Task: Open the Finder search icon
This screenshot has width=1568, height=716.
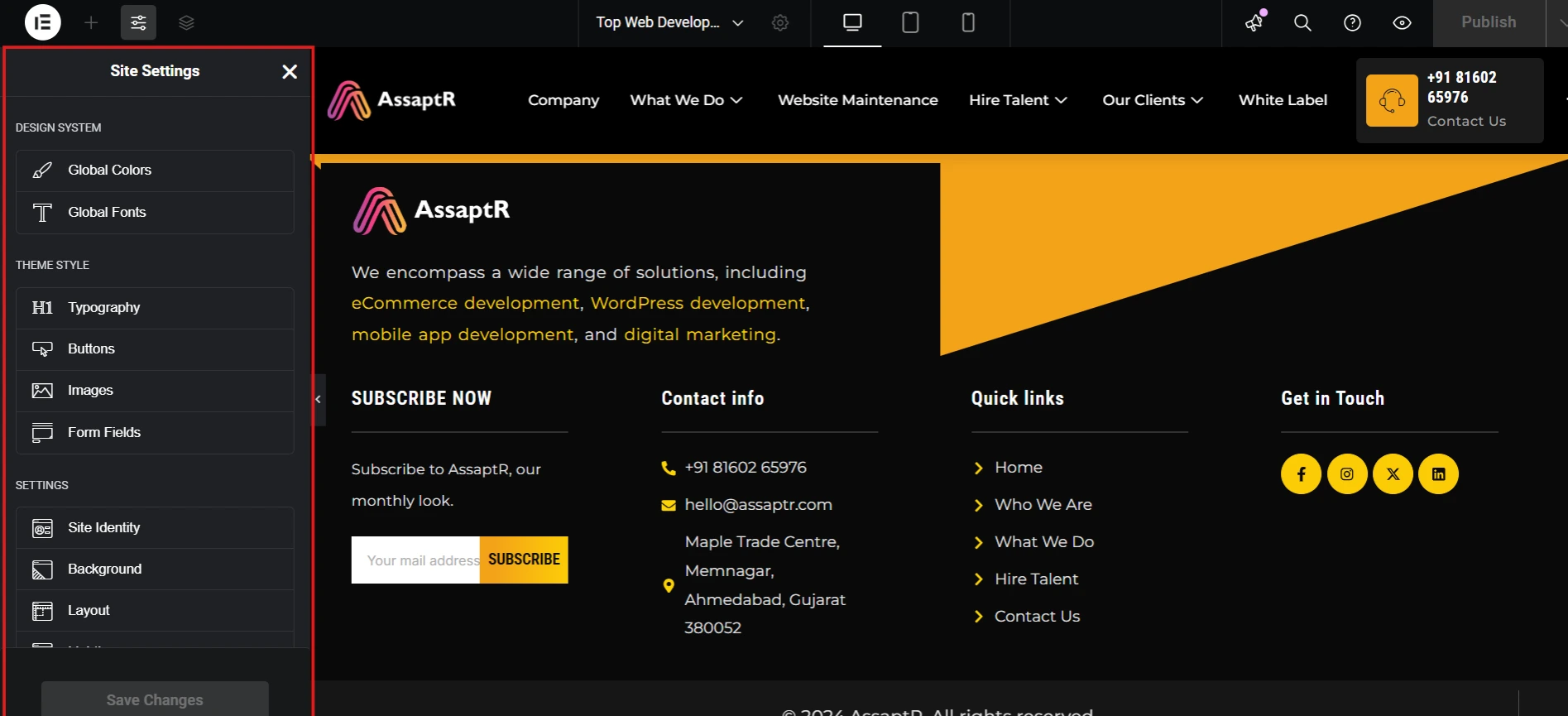Action: (1302, 22)
